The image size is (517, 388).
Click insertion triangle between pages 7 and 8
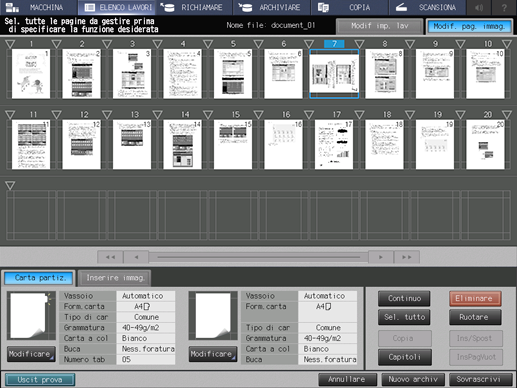pyautogui.click(x=359, y=44)
